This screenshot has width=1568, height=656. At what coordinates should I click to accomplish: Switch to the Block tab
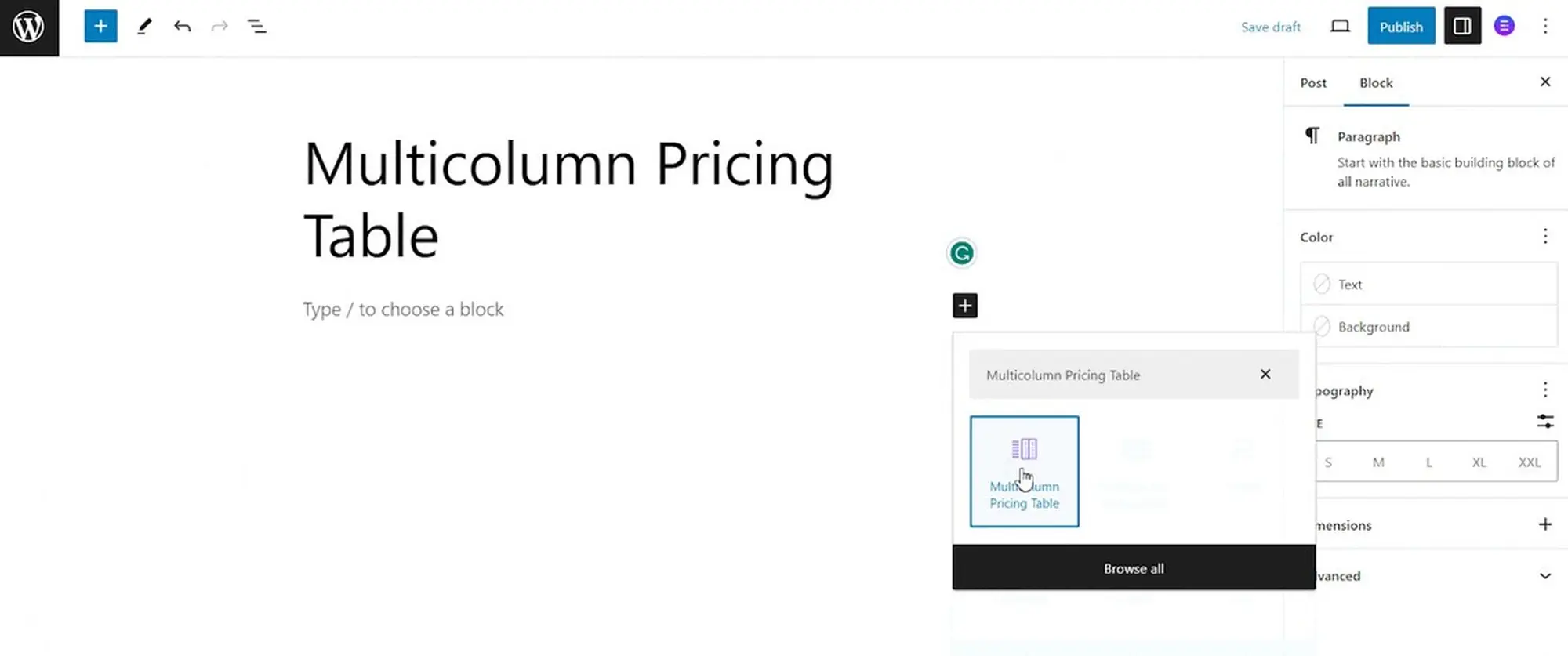(1376, 83)
